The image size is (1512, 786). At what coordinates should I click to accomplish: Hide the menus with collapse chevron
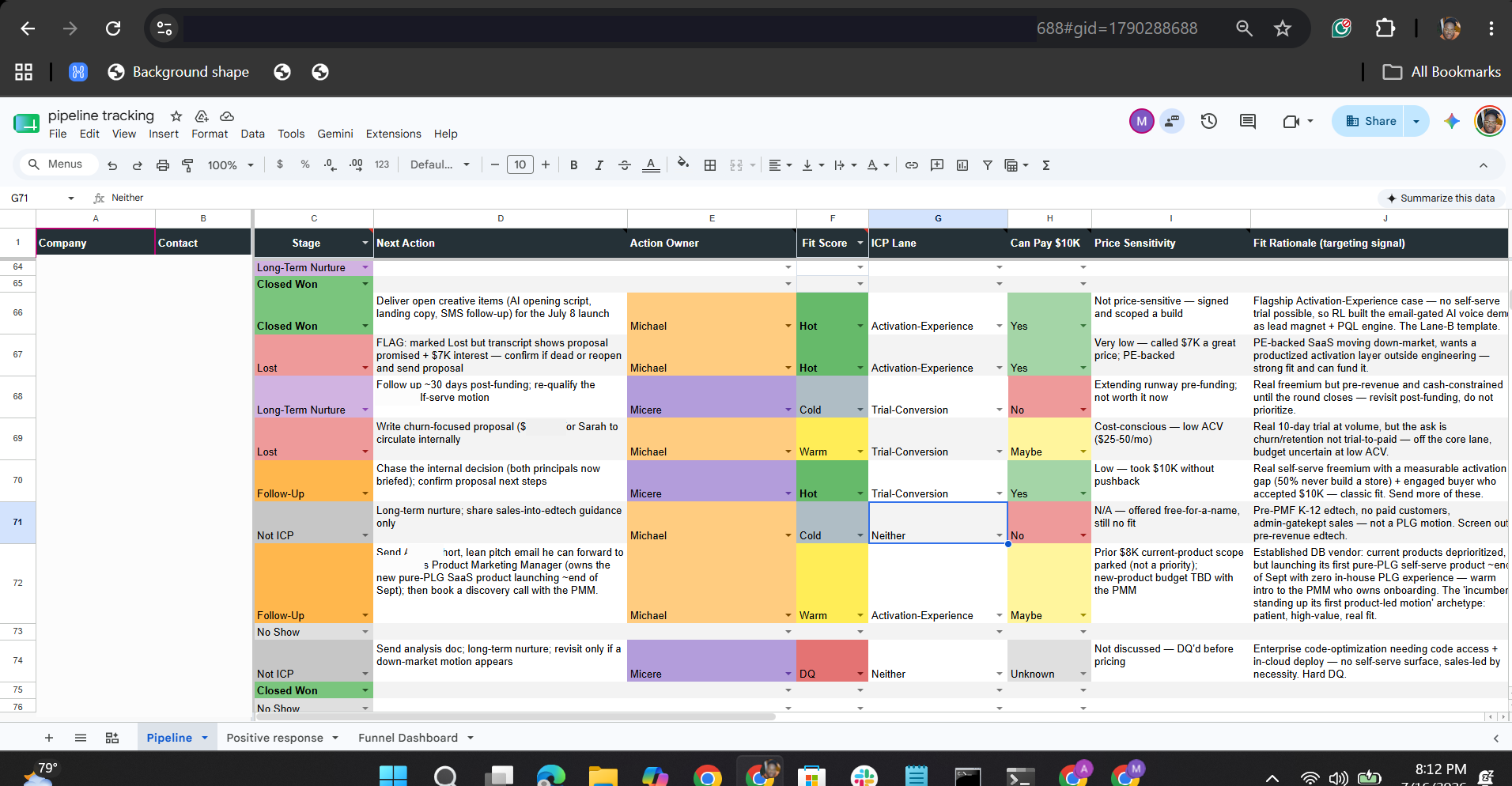click(x=1484, y=165)
